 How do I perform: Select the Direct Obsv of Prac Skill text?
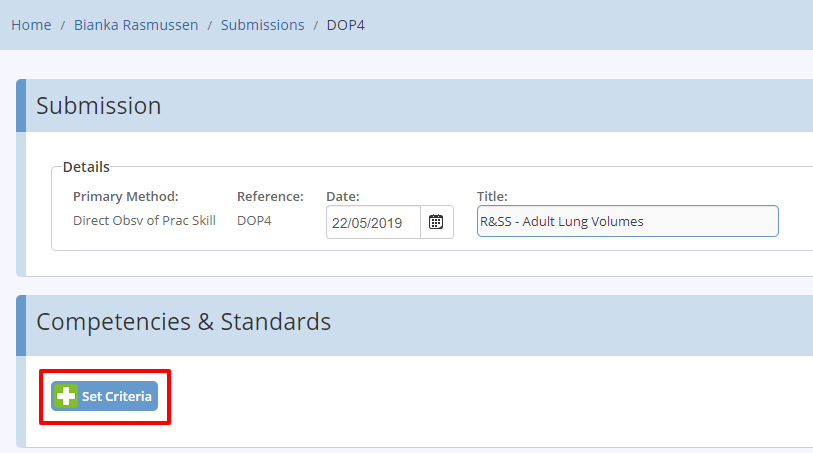[144, 221]
